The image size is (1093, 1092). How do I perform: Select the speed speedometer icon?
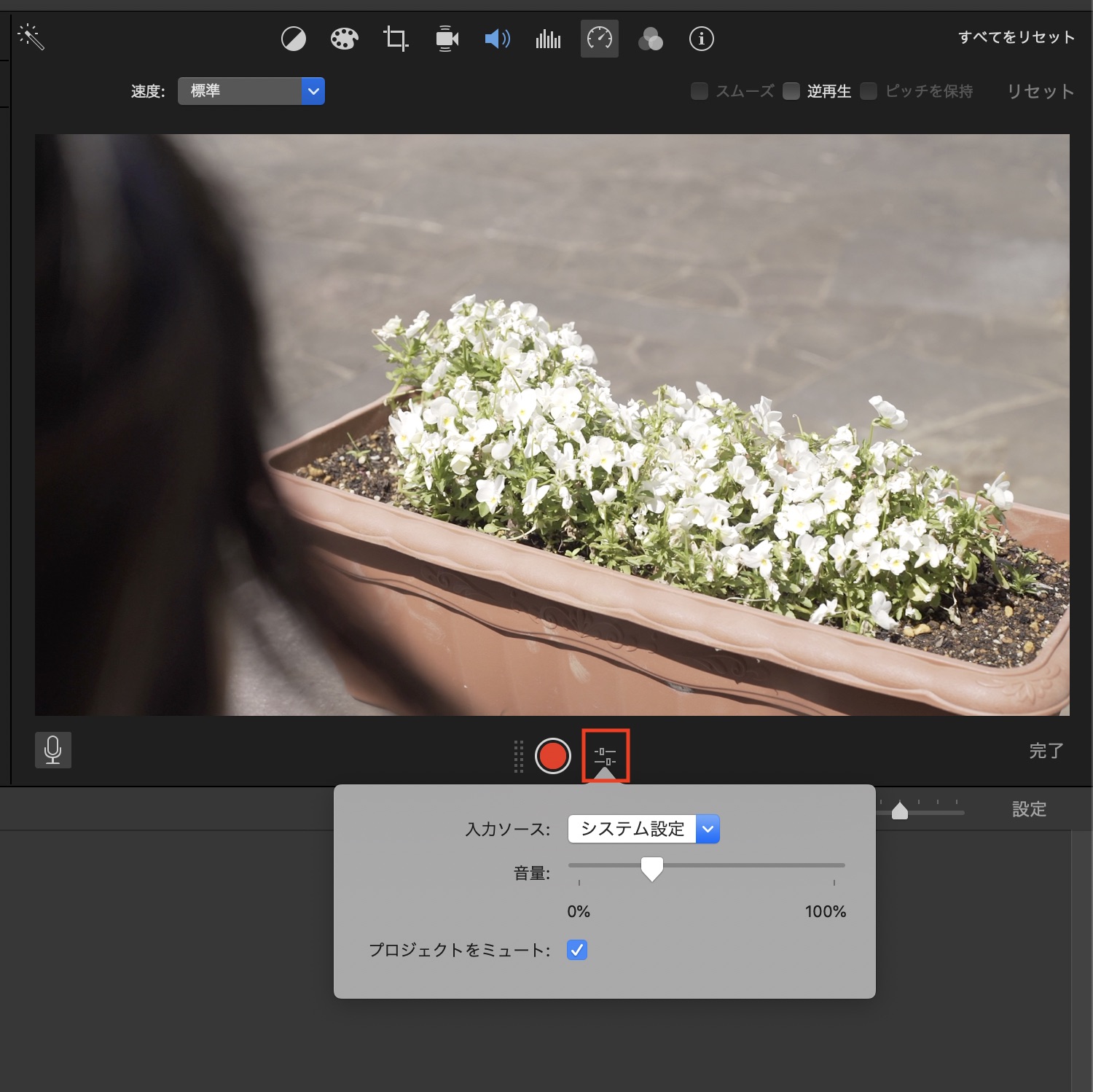pyautogui.click(x=600, y=39)
